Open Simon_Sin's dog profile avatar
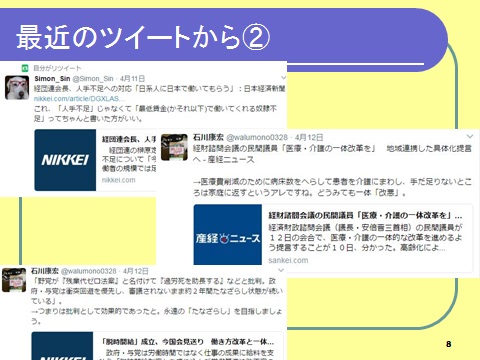Screen dimensions: 480x360 click(17, 88)
